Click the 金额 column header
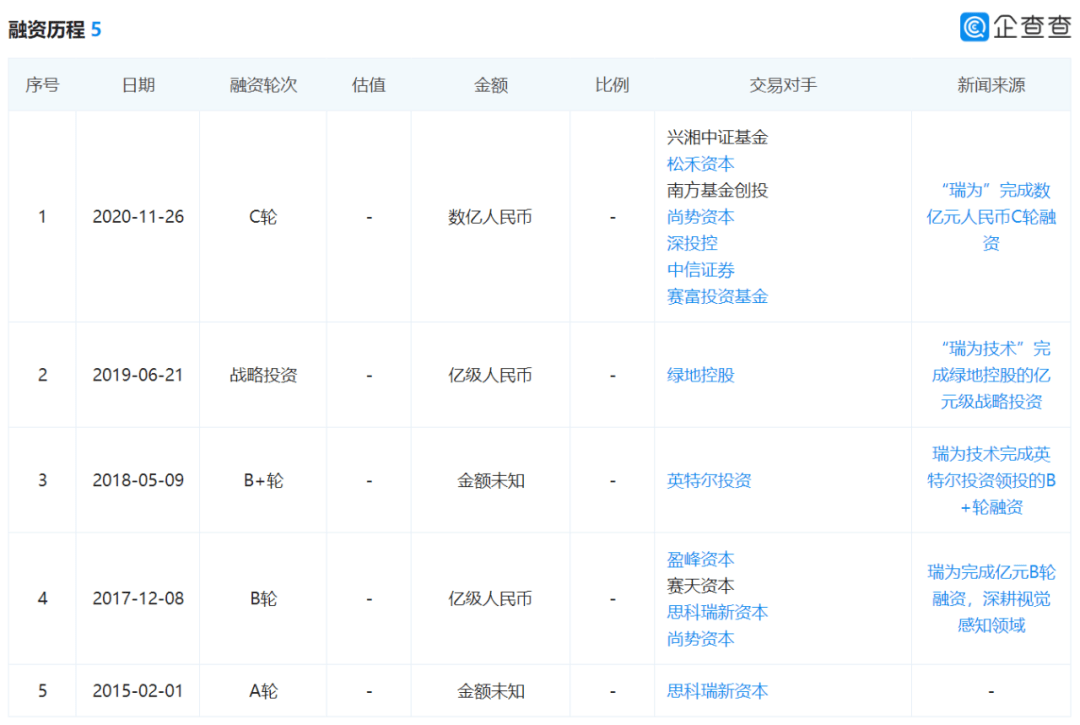 point(490,85)
